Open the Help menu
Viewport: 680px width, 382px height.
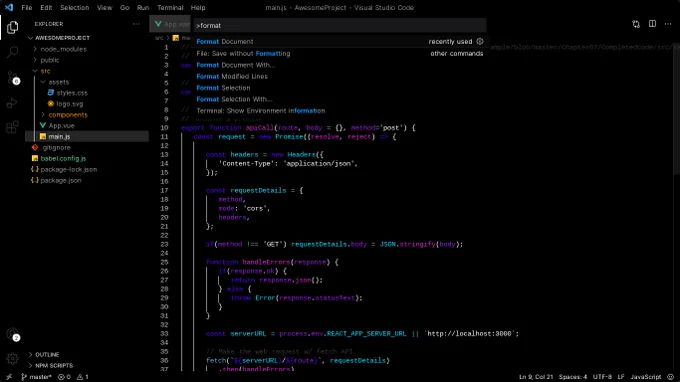pyautogui.click(x=198, y=7)
